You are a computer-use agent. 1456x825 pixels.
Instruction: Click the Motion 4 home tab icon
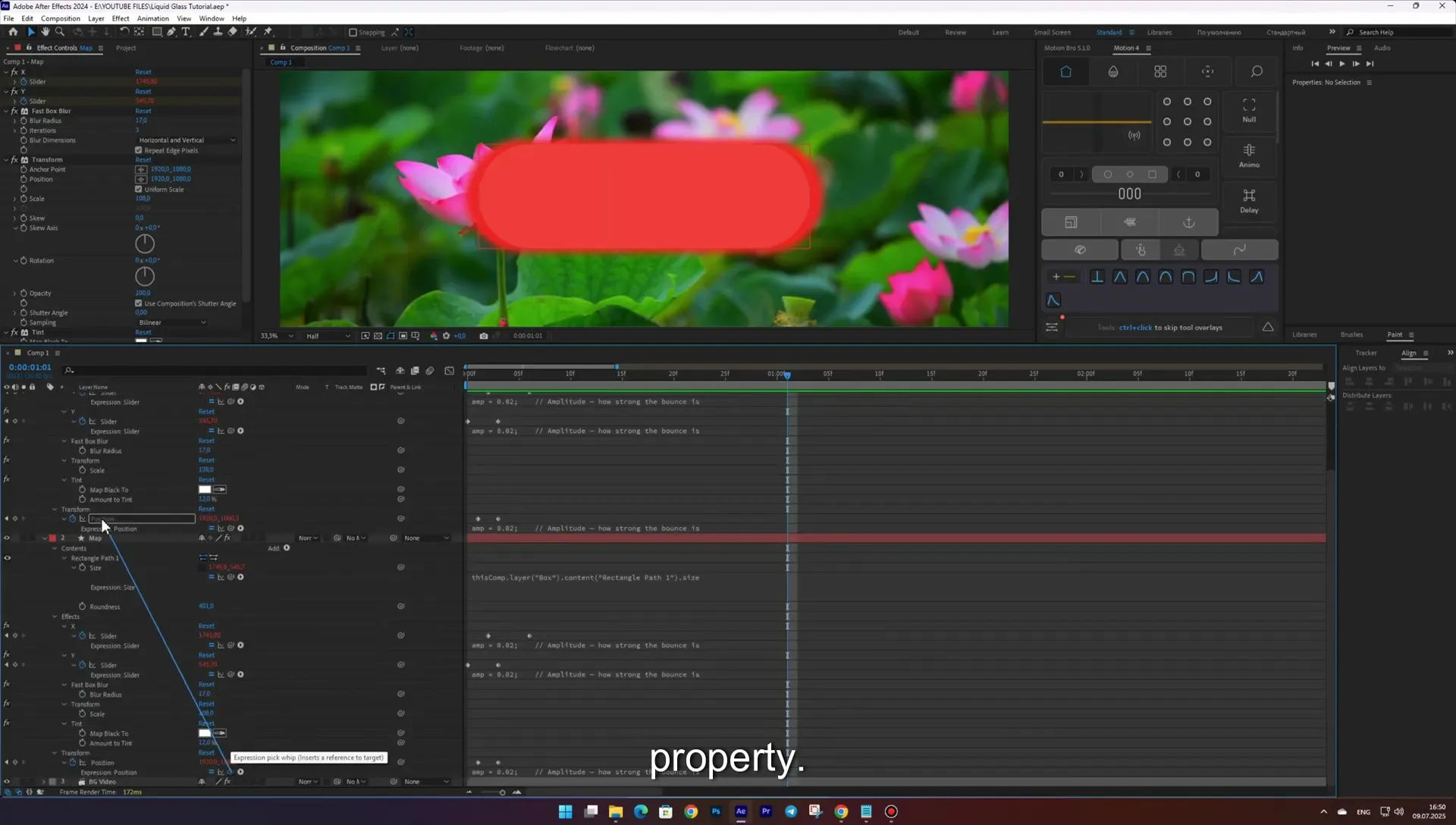pyautogui.click(x=1065, y=71)
